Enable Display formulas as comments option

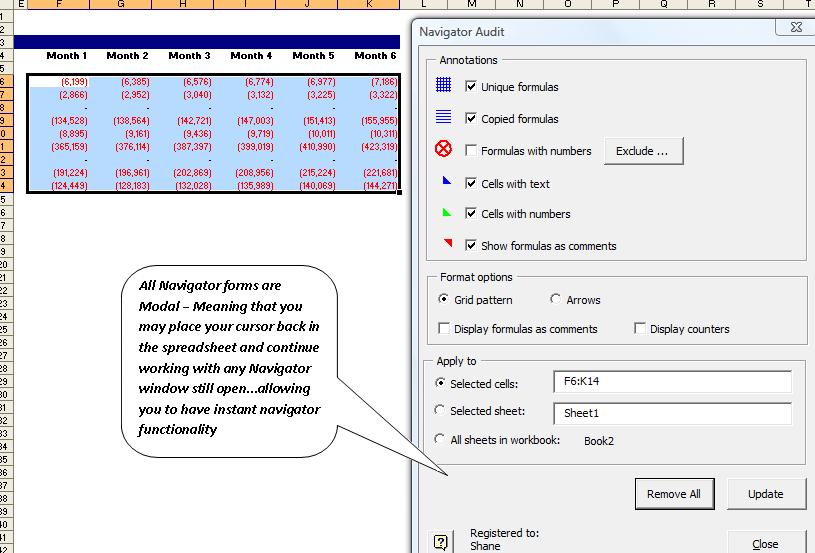444,329
